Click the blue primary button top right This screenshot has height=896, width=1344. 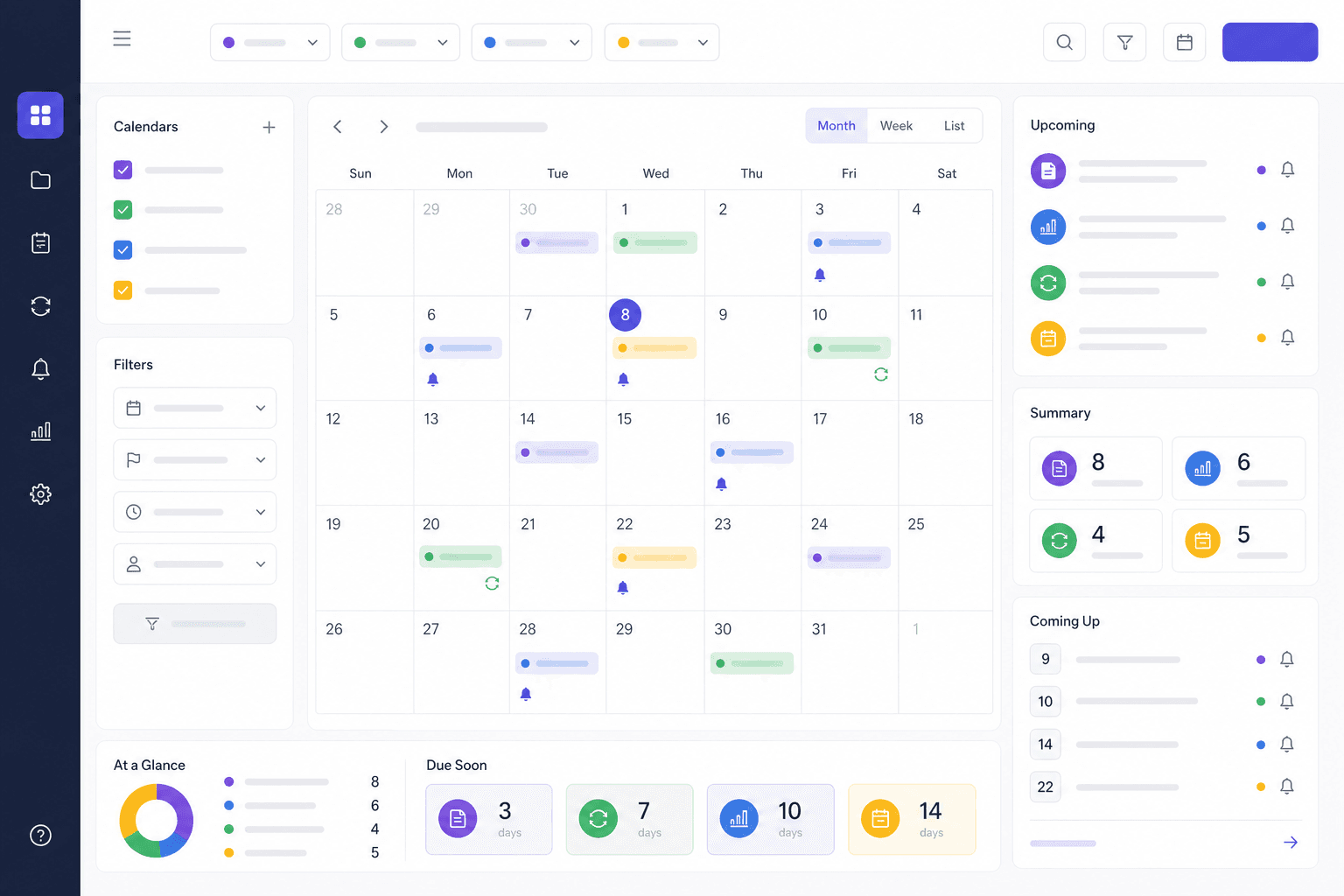tap(1270, 42)
